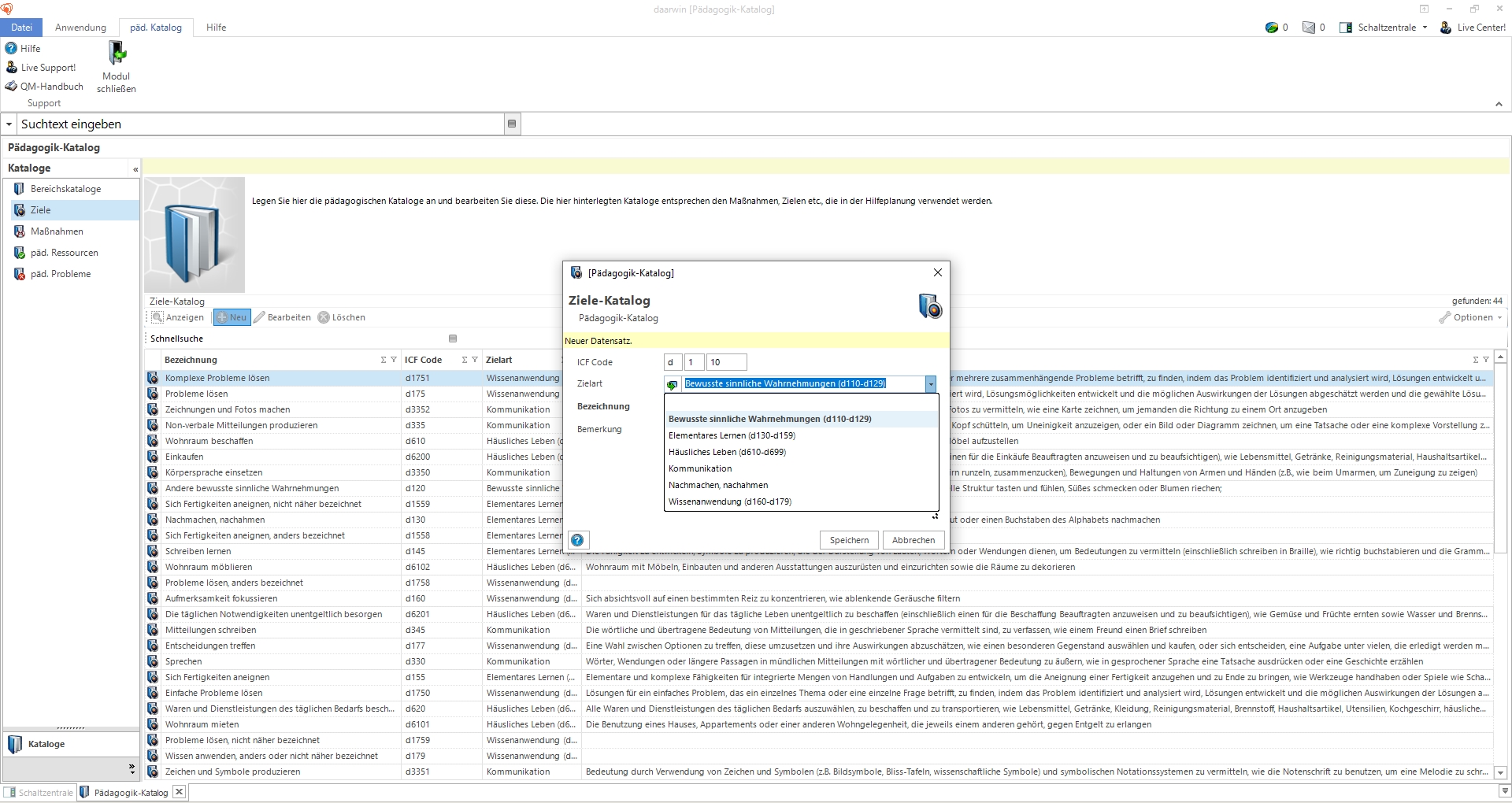Open the search field dropdown arrow
The height and width of the screenshot is (803, 1512).
click(x=9, y=124)
